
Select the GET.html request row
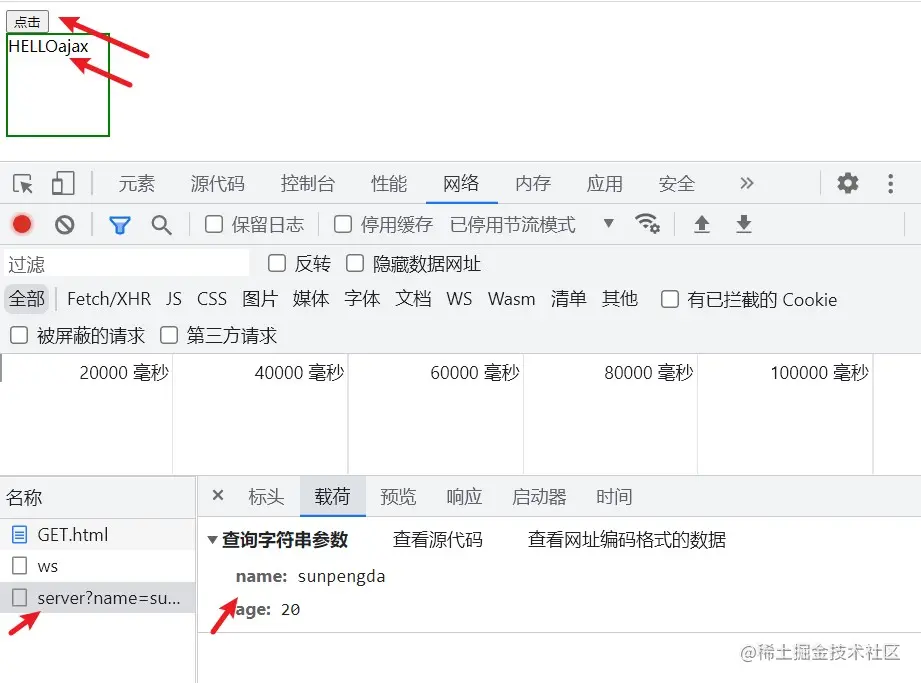(x=97, y=534)
